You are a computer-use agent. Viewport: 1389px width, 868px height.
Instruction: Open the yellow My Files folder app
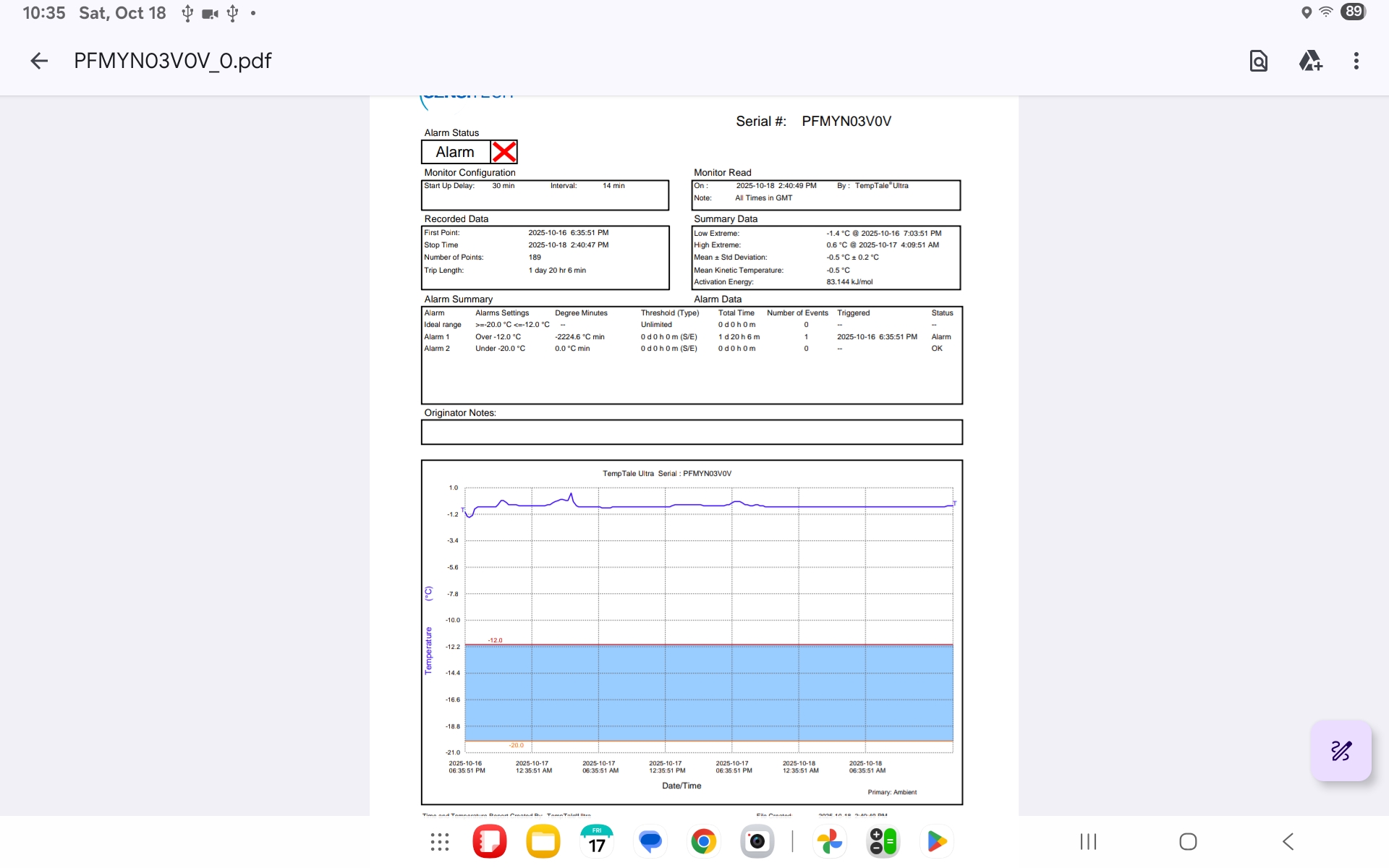coord(543,841)
